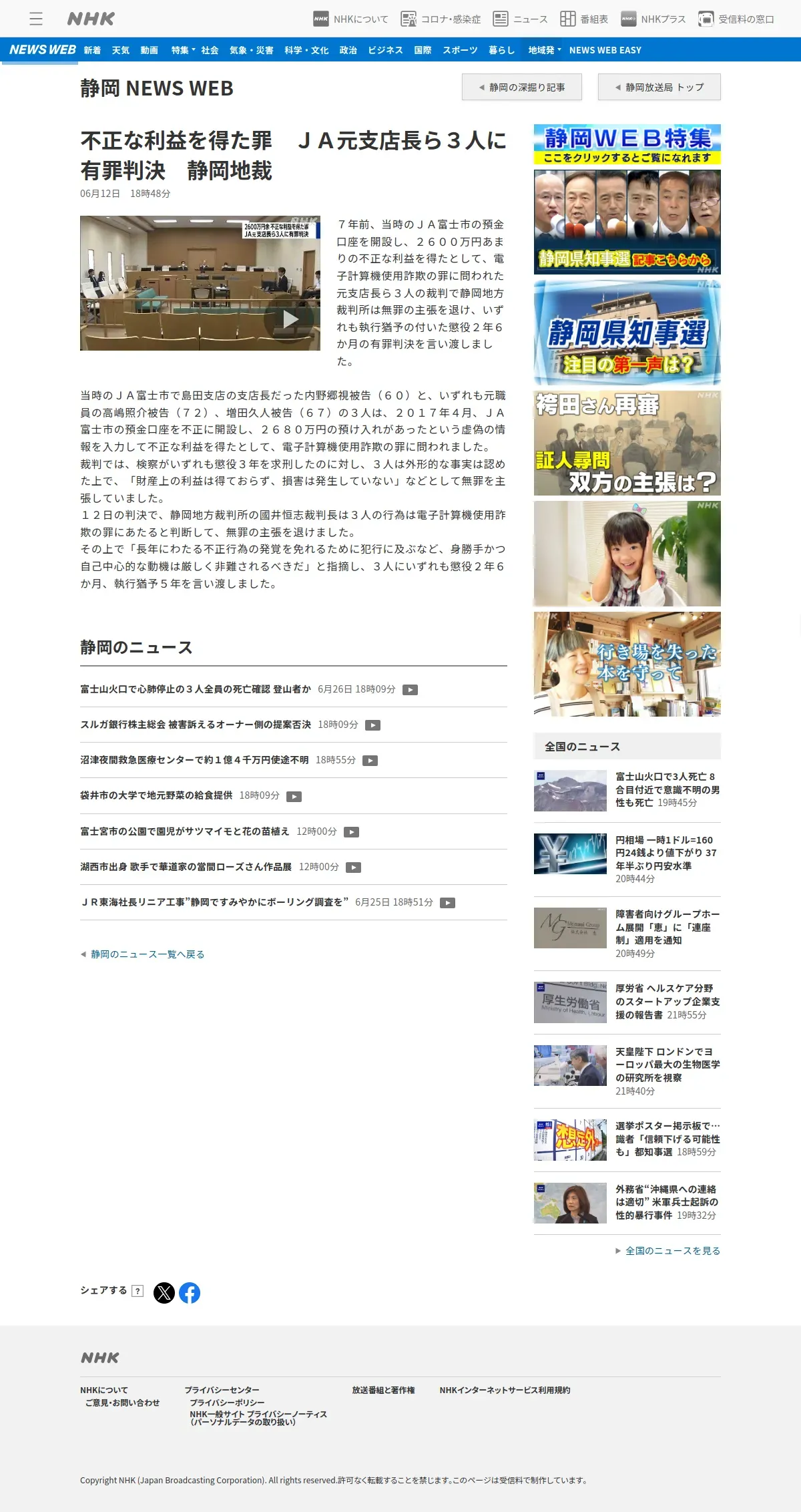Click video icon beside 沼津夜間救急医療センター story
This screenshot has height=1512, width=801.
click(x=370, y=761)
